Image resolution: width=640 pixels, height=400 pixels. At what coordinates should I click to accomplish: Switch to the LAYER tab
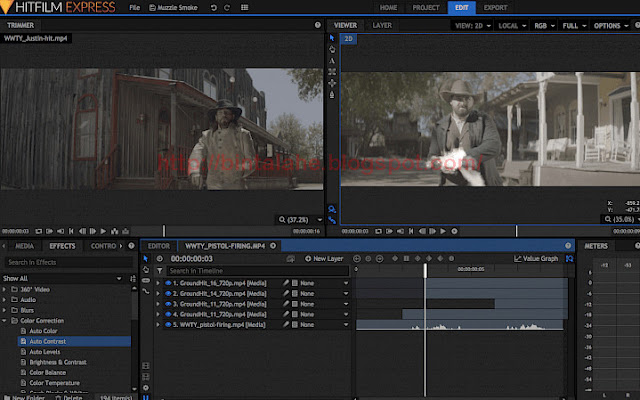(382, 25)
